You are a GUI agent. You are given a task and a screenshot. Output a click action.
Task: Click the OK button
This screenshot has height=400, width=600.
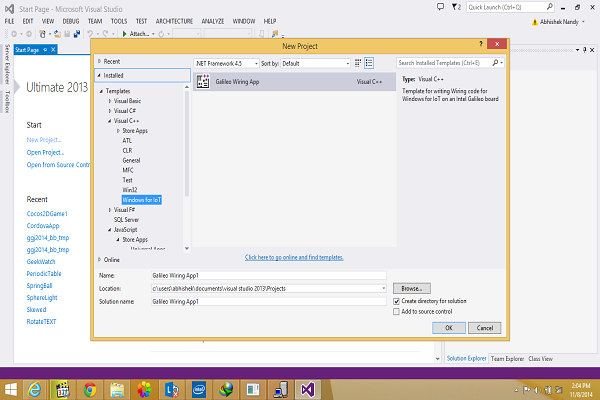tap(449, 328)
